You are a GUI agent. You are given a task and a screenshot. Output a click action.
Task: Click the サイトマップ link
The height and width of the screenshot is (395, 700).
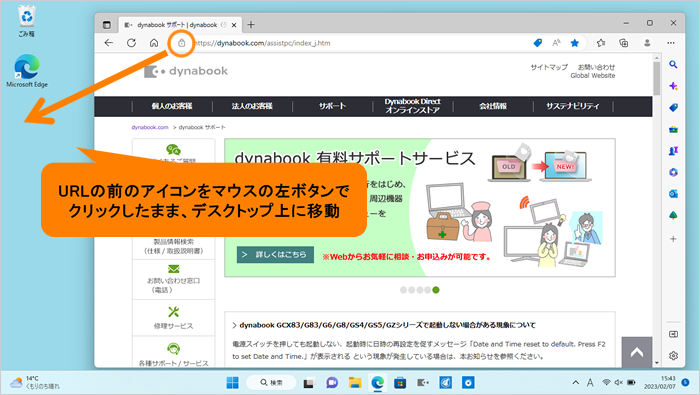549,67
